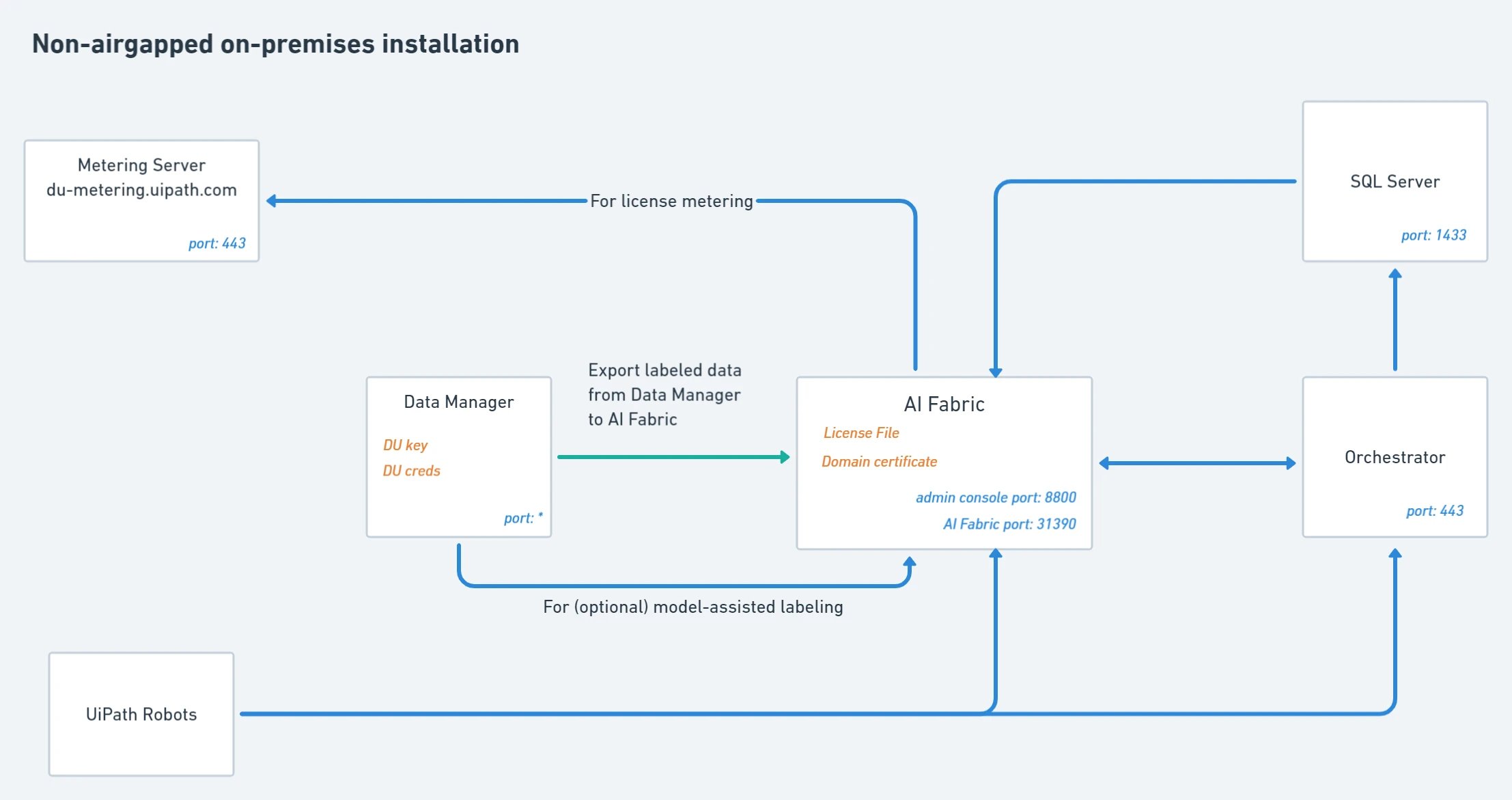The image size is (1512, 800).
Task: Select the License File label
Action: pos(861,433)
